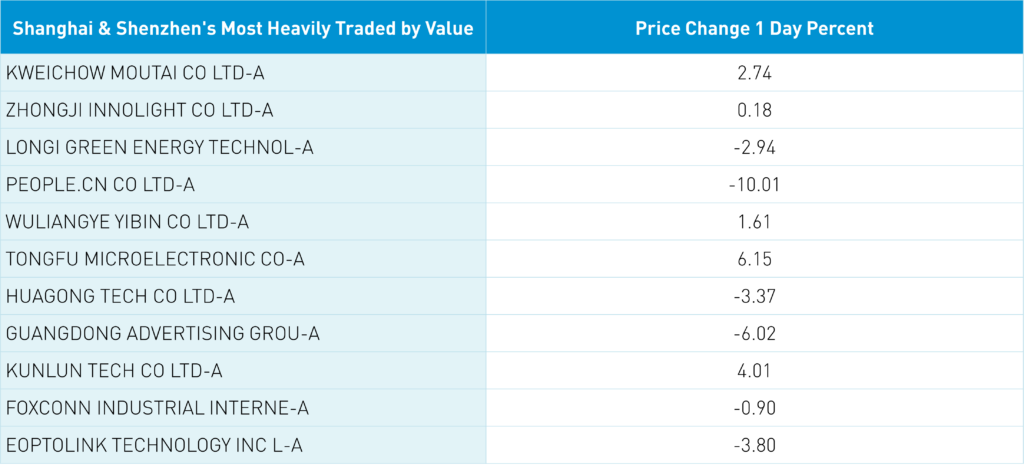
Task: Select the -6.02 percent value
Action: tap(754, 333)
